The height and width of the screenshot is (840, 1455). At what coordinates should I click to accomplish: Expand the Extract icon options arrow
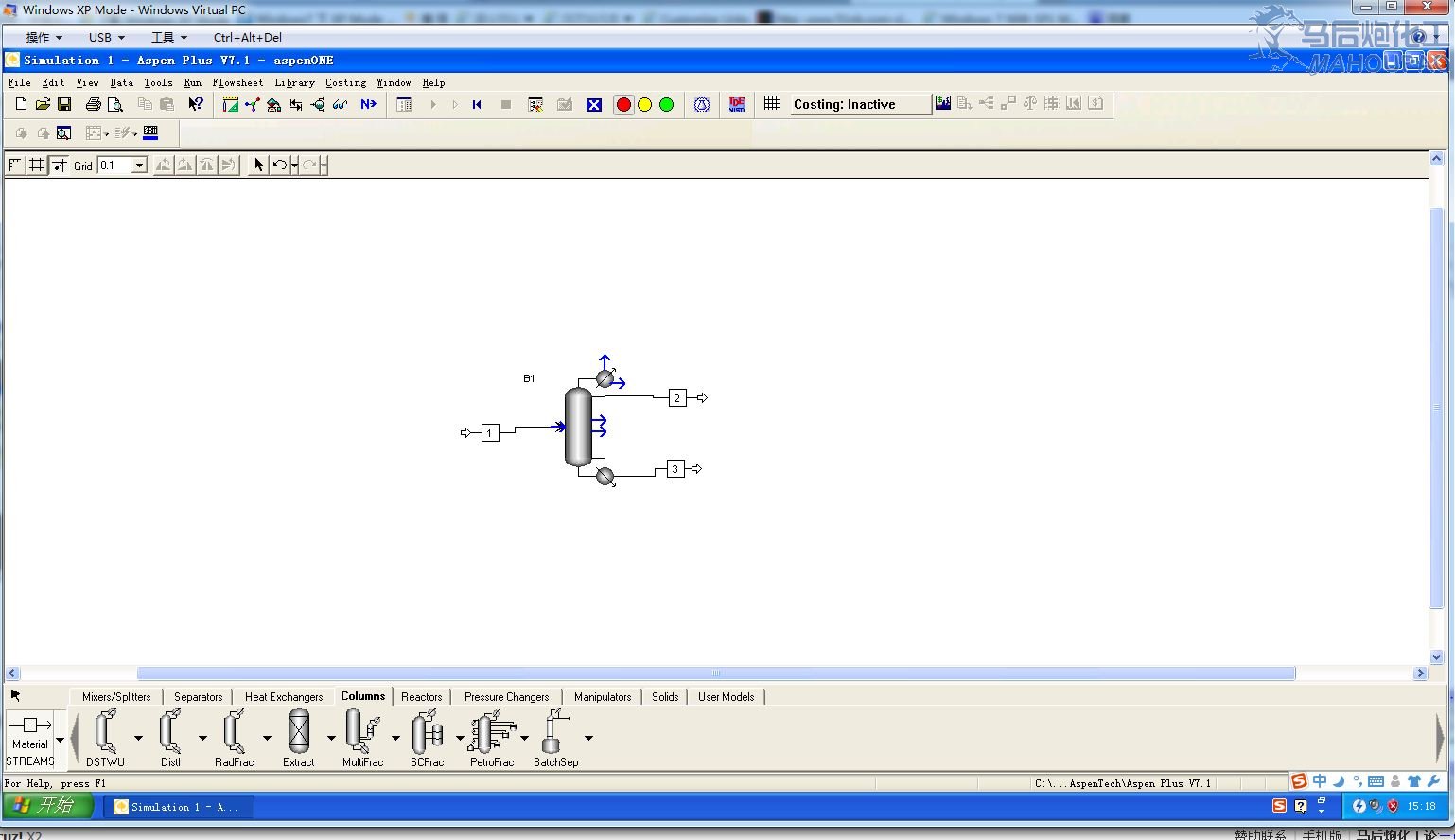click(x=331, y=738)
